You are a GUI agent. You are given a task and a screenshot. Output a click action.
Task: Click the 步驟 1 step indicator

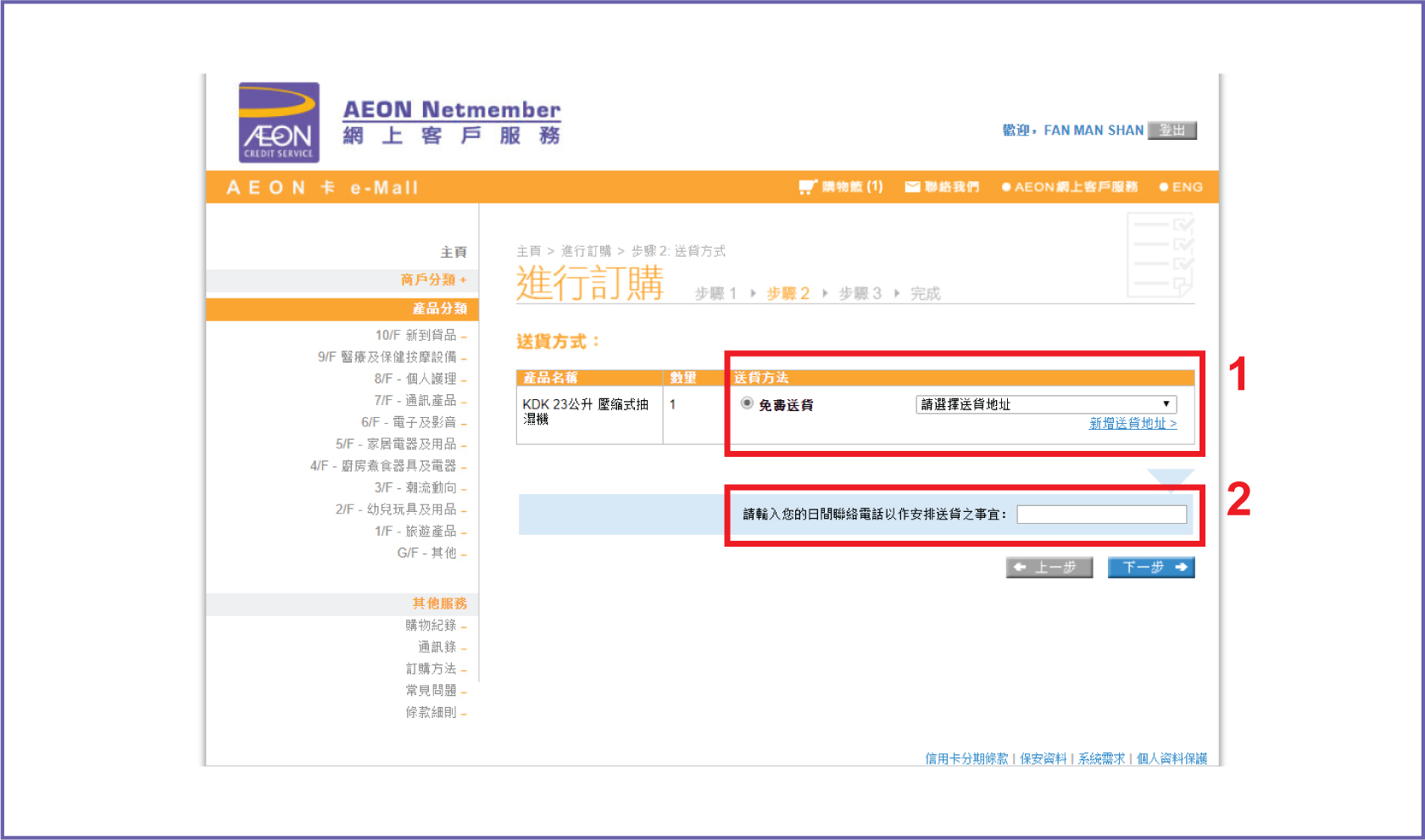pyautogui.click(x=715, y=293)
